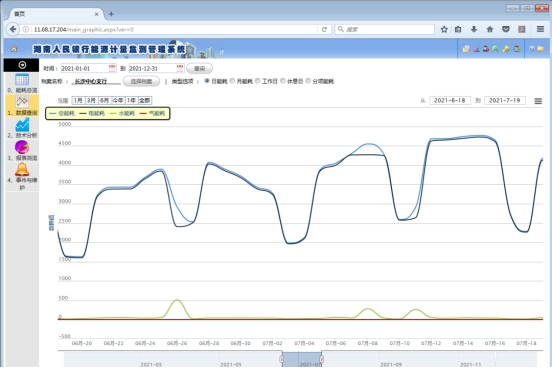Choose the 3月 range tab
This screenshot has height=368, width=552.
click(91, 100)
